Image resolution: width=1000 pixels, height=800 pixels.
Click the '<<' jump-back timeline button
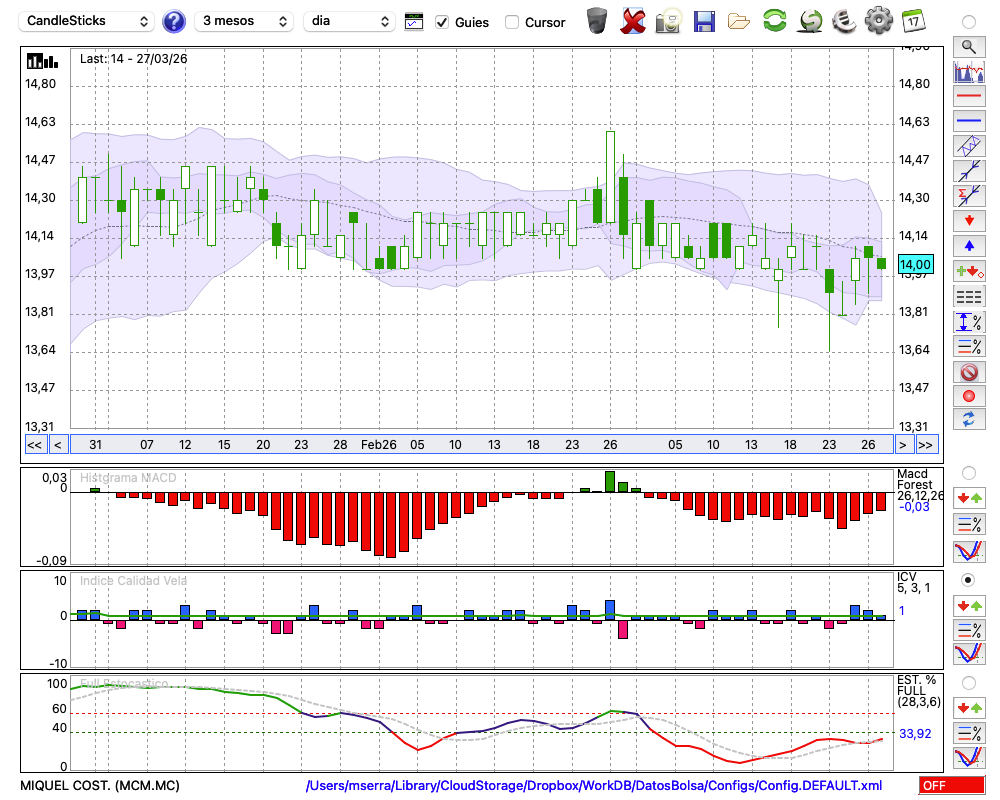(34, 445)
